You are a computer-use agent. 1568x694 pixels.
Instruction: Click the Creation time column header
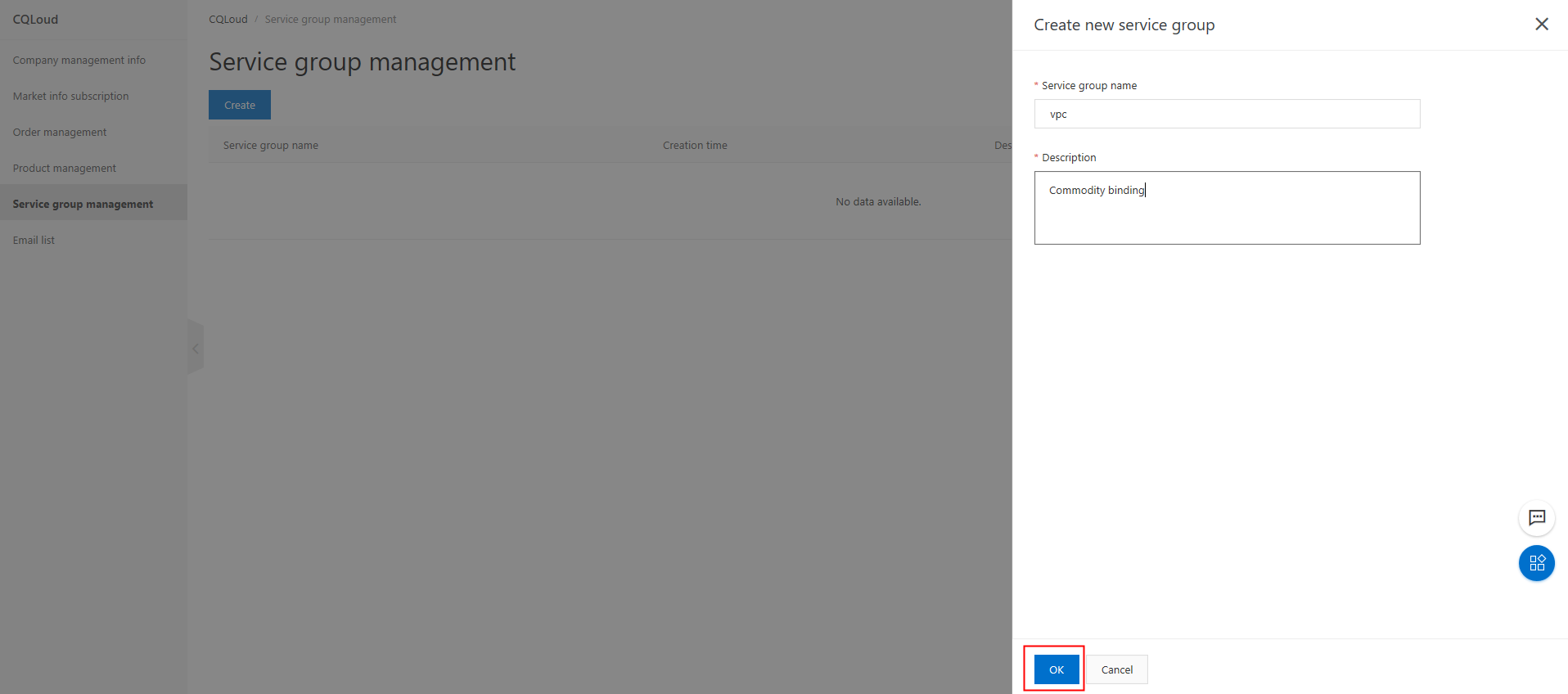tap(695, 145)
